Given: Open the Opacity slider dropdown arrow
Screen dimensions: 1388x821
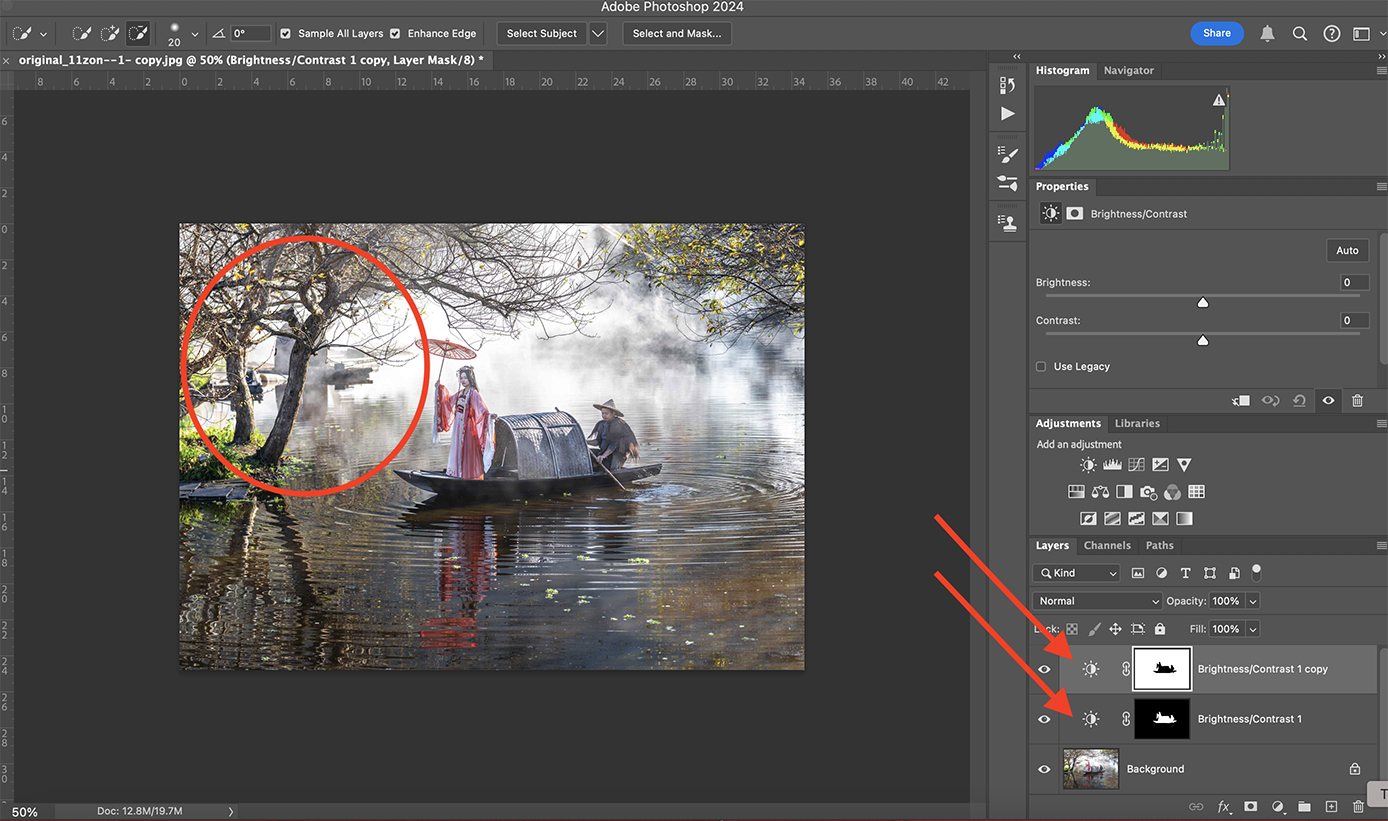Looking at the screenshot, I should pyautogui.click(x=1252, y=601).
